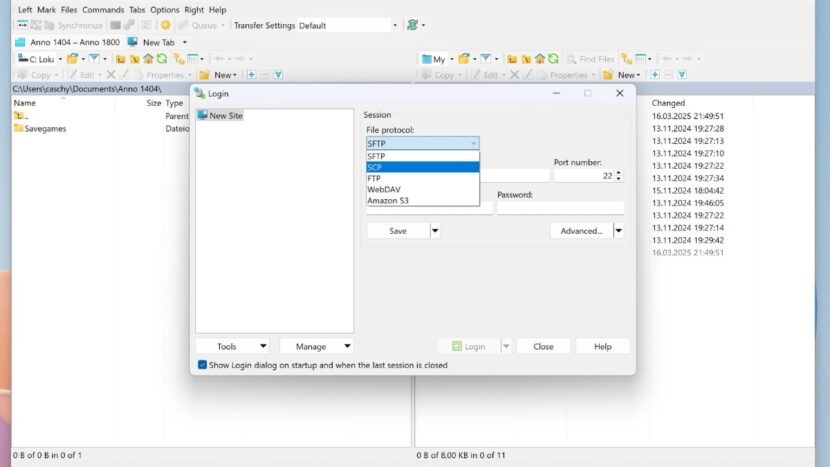
Task: Go to home directory in right panel
Action: point(540,59)
